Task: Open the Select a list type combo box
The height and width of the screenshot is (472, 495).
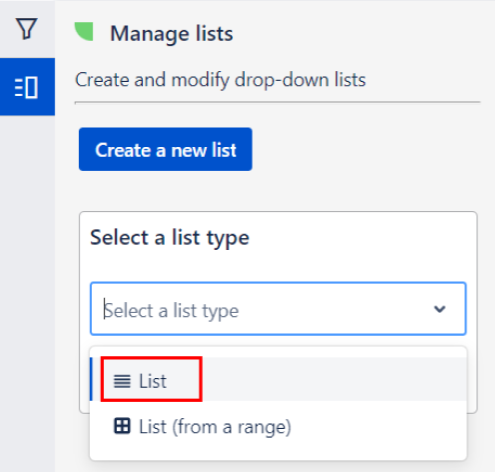Action: [x=278, y=309]
